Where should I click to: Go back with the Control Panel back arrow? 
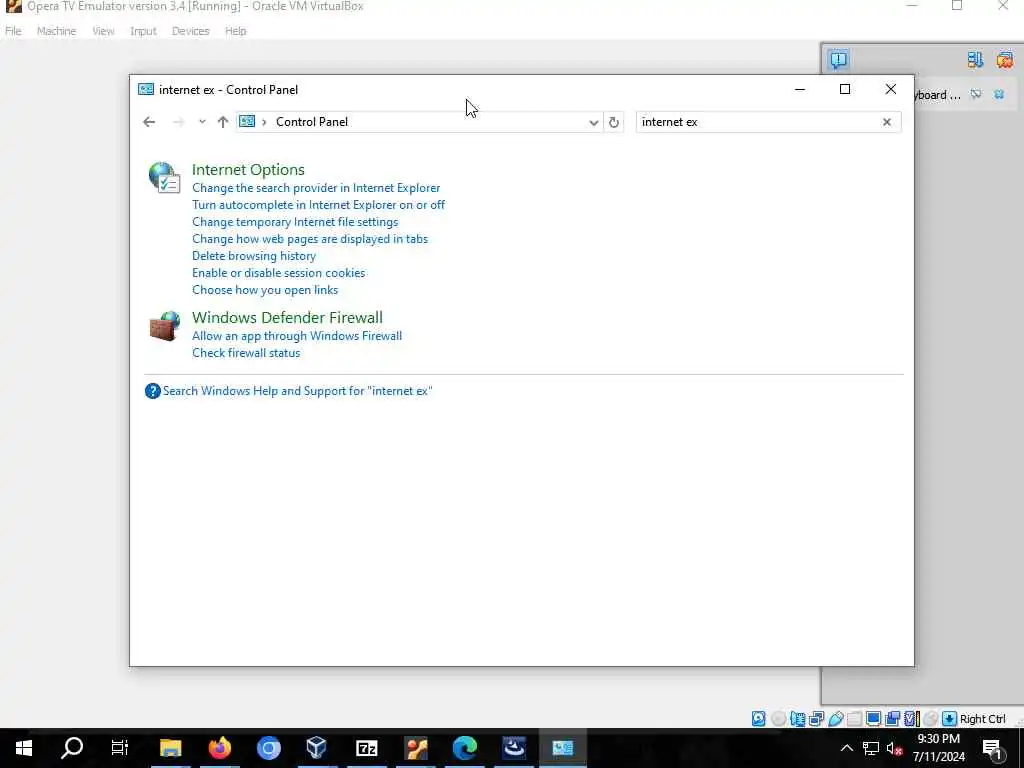pos(149,122)
